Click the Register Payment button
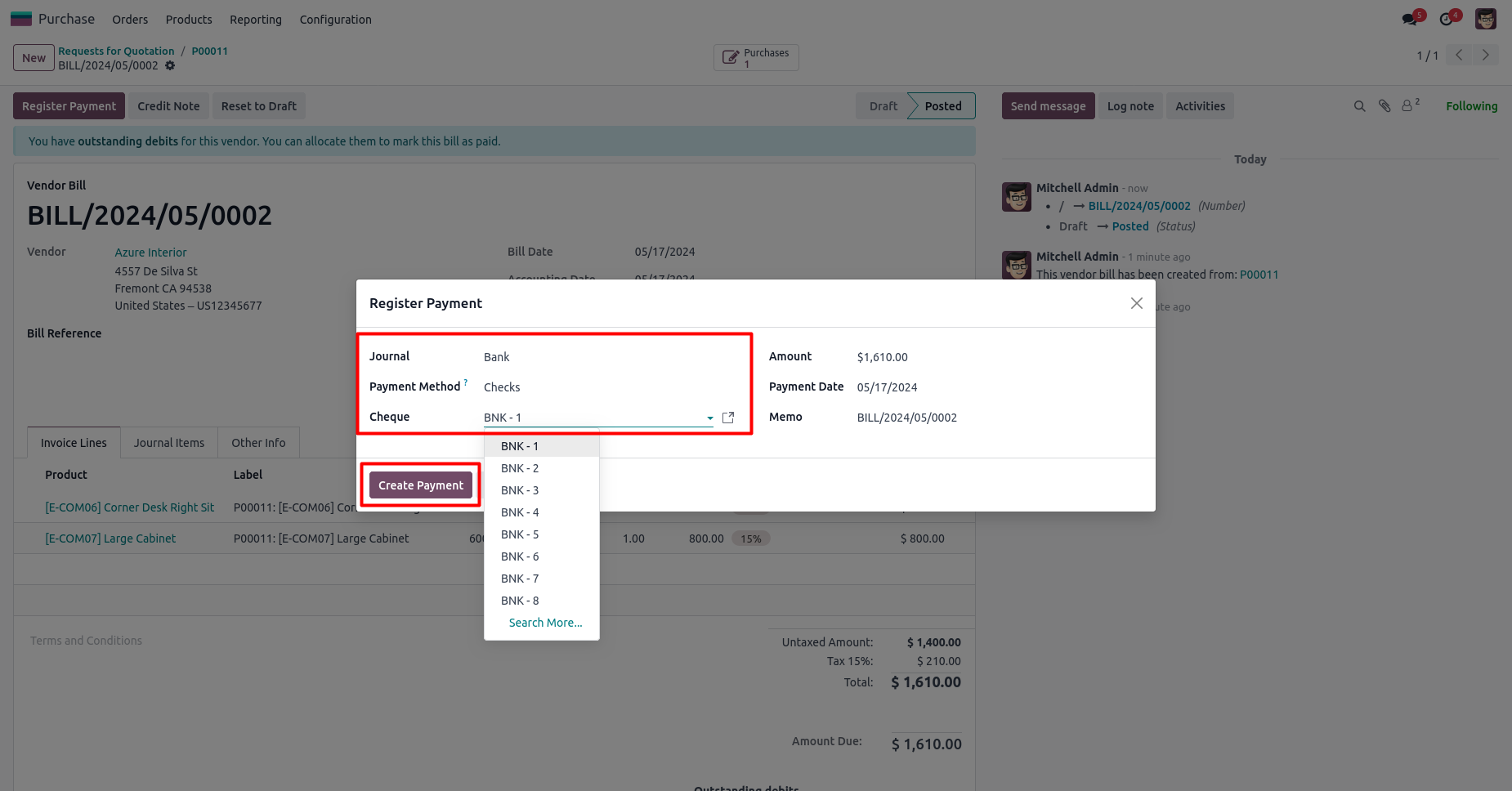Screen dimensions: 1512x791 point(69,106)
